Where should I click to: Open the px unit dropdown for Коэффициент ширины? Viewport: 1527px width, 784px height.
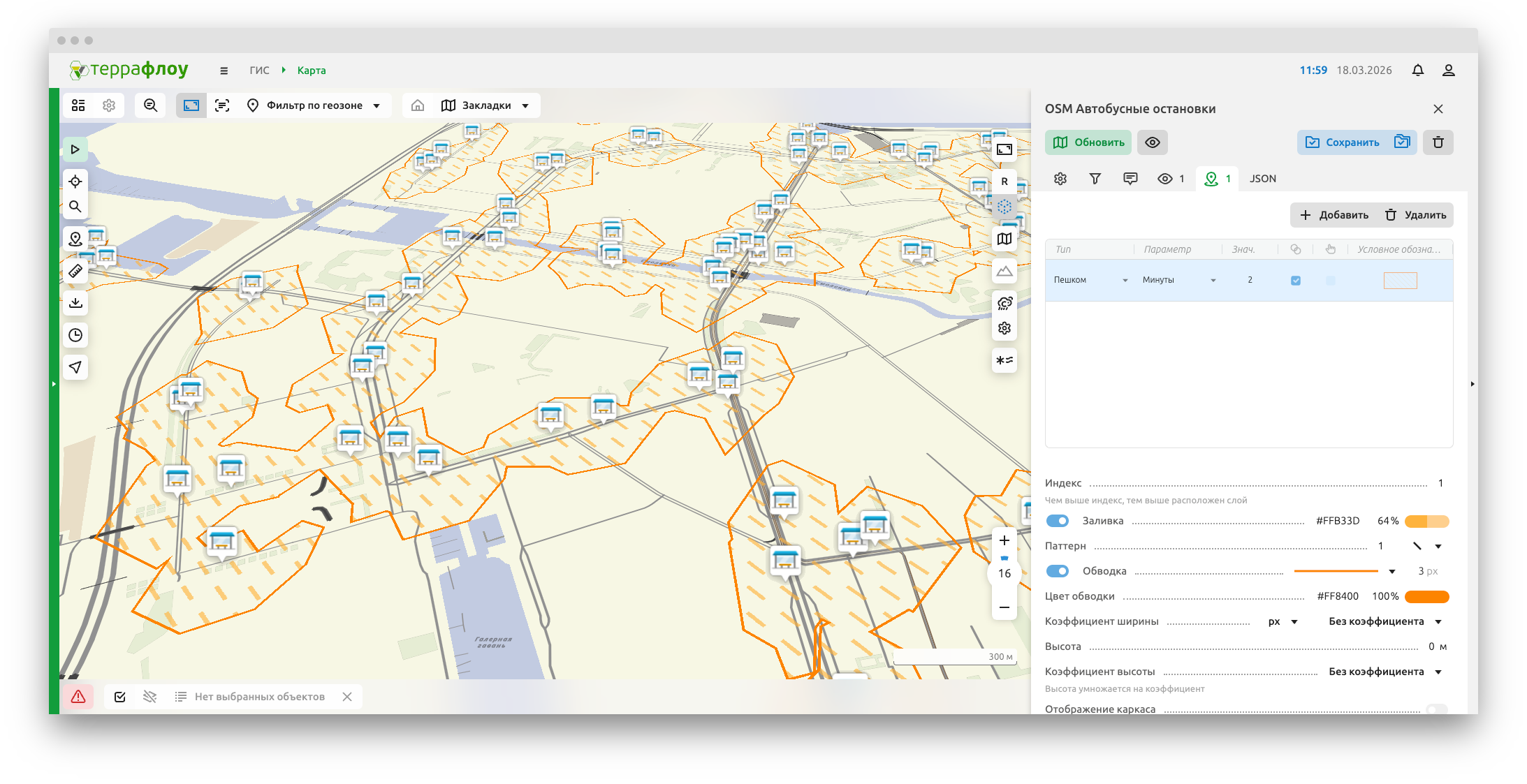pyautogui.click(x=1283, y=621)
